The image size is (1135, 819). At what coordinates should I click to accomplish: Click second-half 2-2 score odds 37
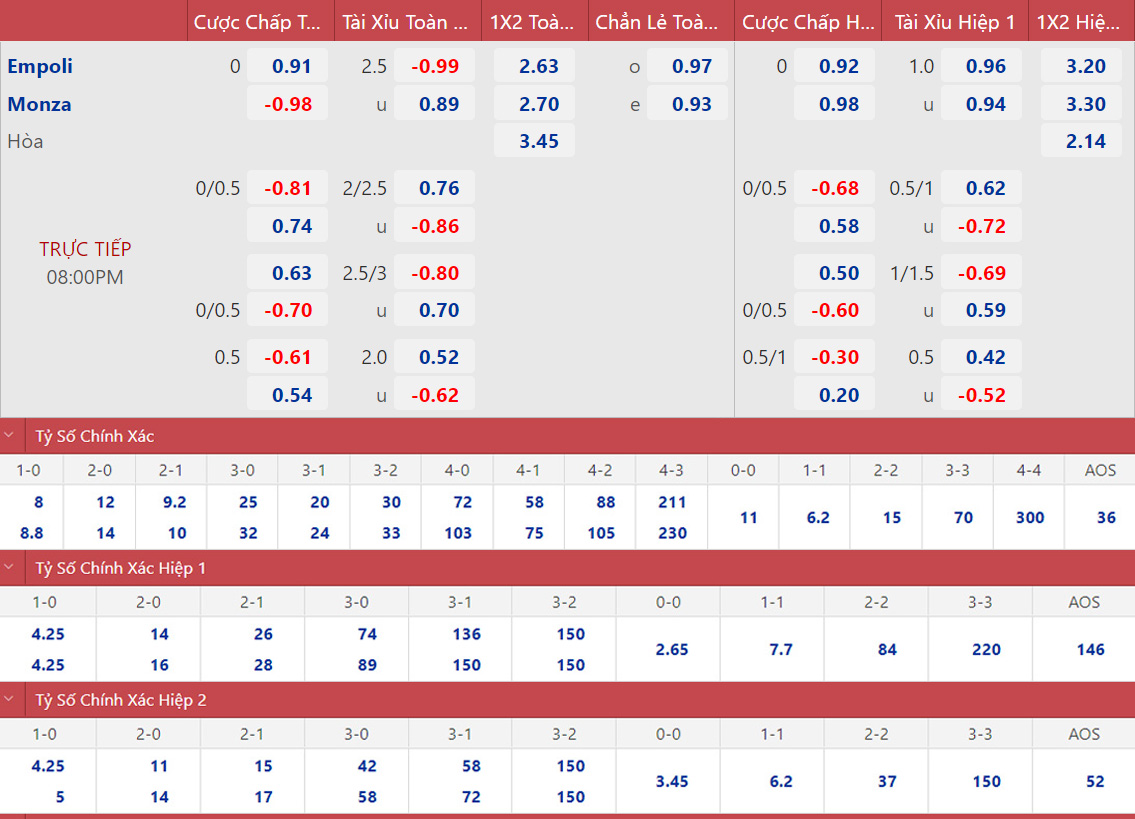(x=887, y=782)
